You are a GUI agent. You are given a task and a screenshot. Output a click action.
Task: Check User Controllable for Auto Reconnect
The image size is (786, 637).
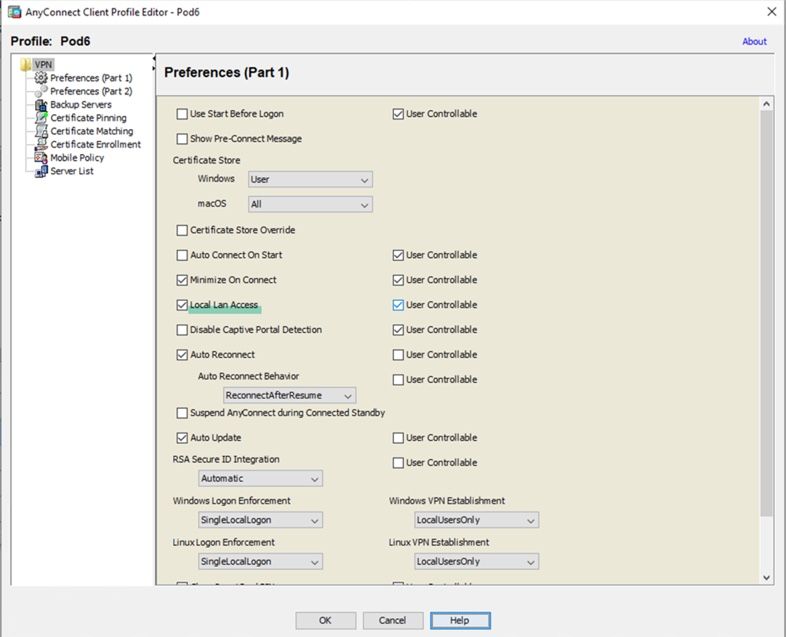point(398,355)
